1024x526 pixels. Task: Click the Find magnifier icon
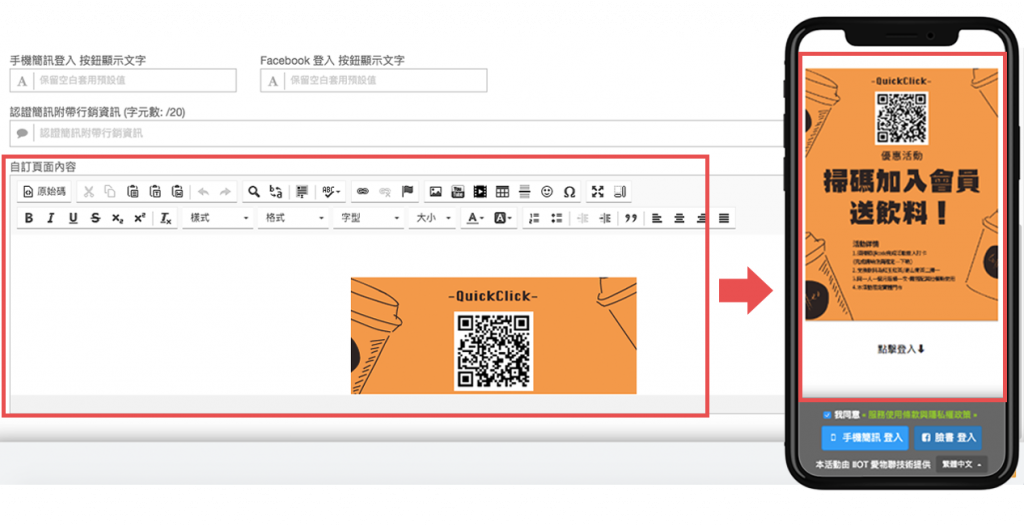[254, 191]
